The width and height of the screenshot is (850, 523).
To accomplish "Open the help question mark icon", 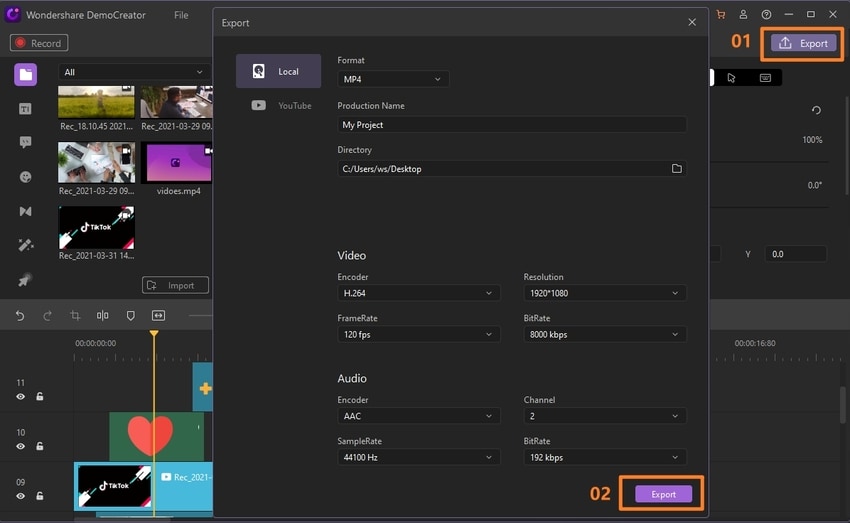I will 766,15.
